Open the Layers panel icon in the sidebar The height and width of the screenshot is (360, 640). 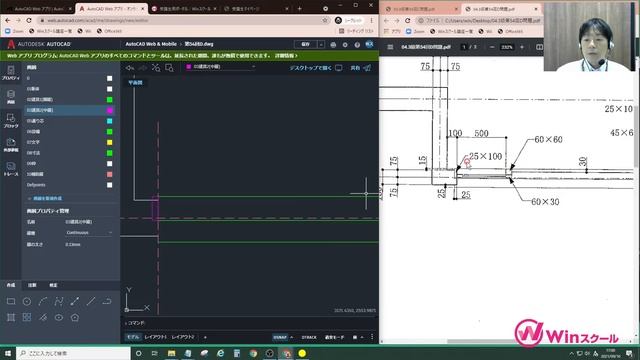pos(11,97)
